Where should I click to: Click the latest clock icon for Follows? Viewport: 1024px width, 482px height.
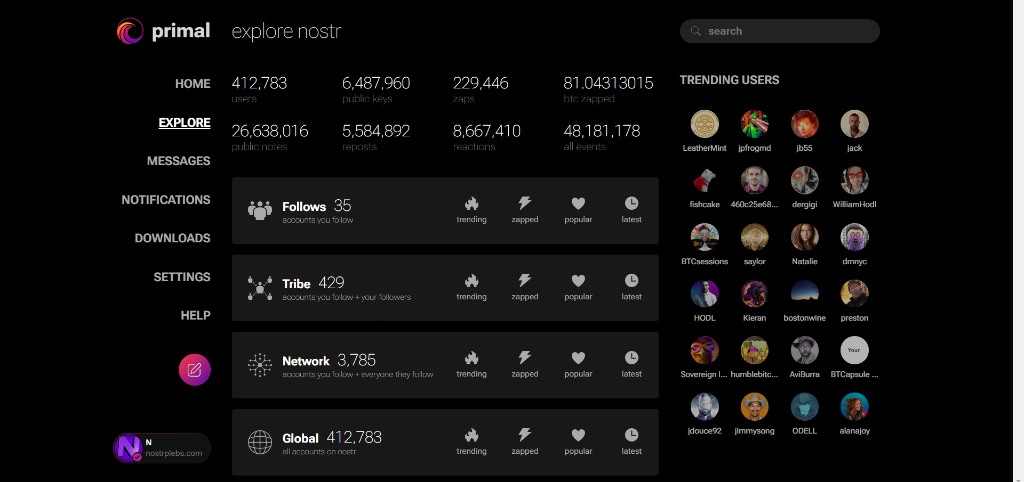(x=631, y=204)
